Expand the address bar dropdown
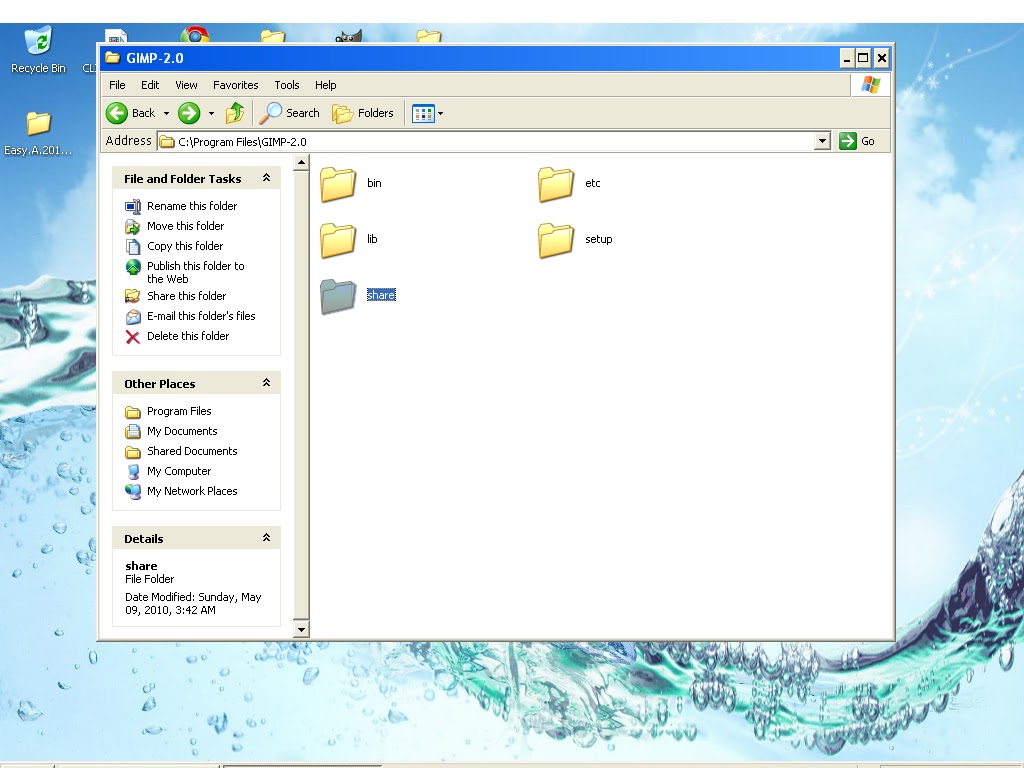 pos(822,140)
